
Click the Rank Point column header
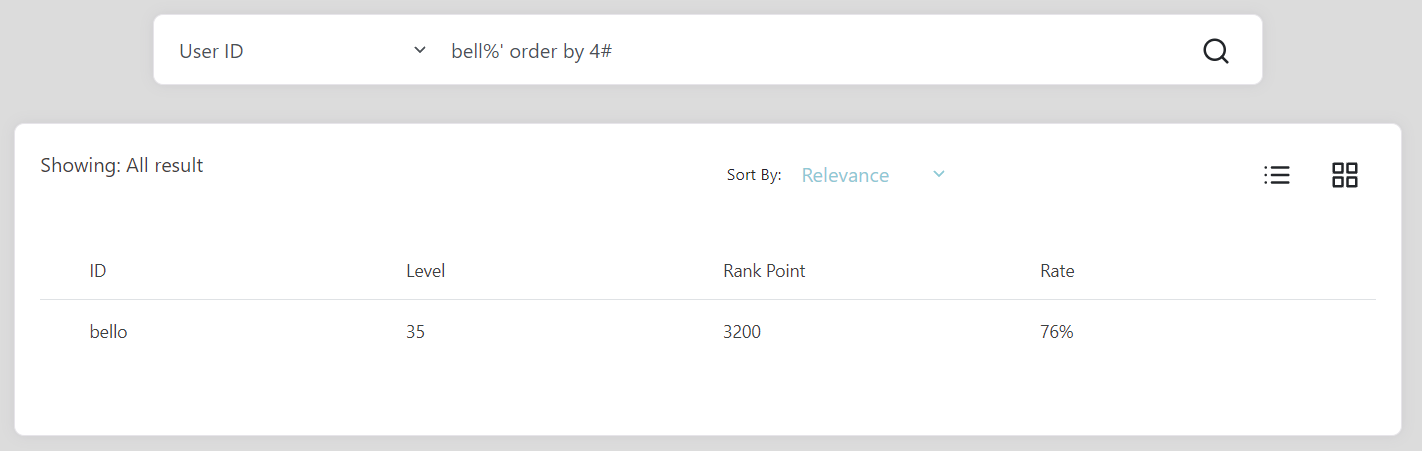click(x=764, y=271)
